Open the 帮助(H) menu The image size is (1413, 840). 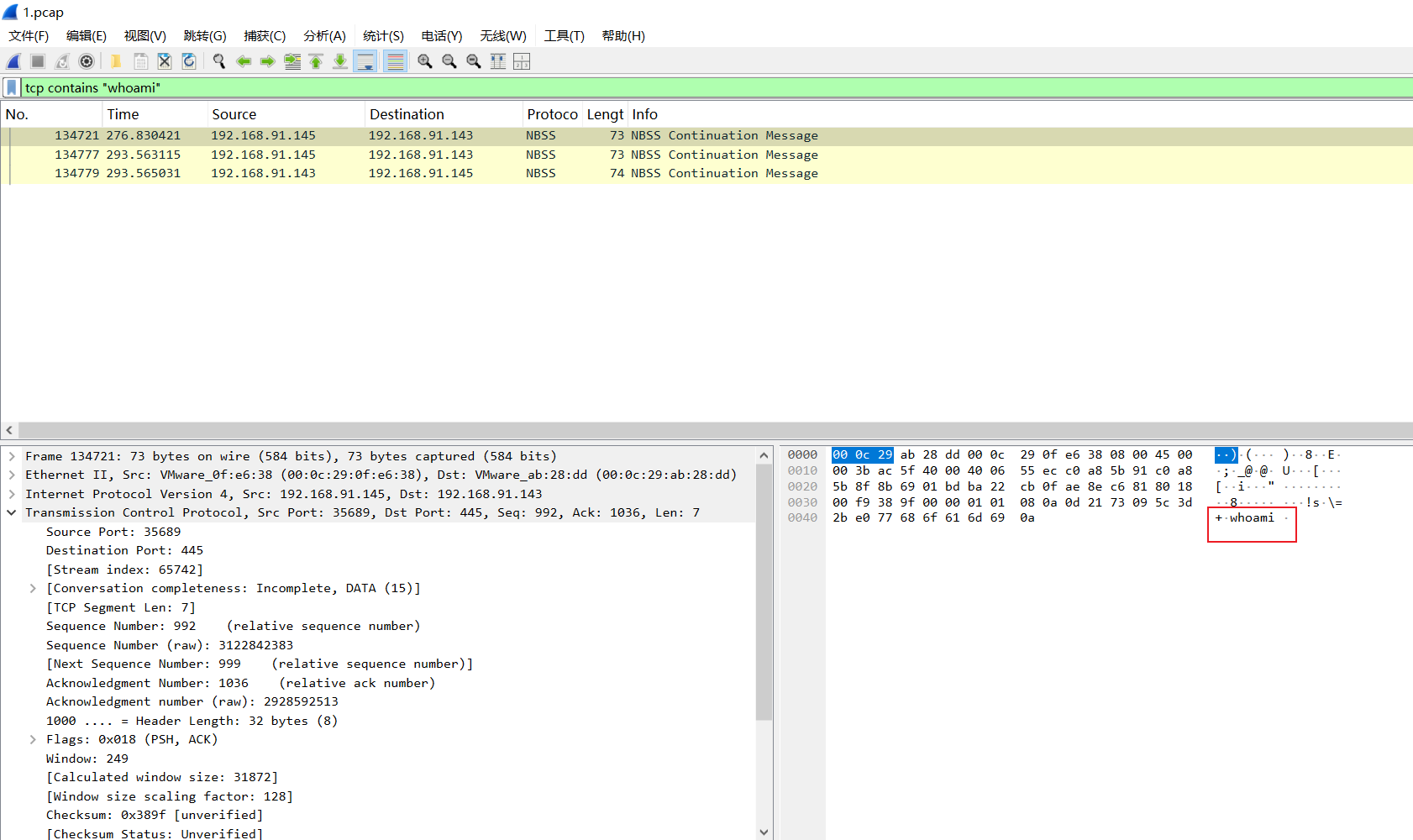tap(623, 36)
